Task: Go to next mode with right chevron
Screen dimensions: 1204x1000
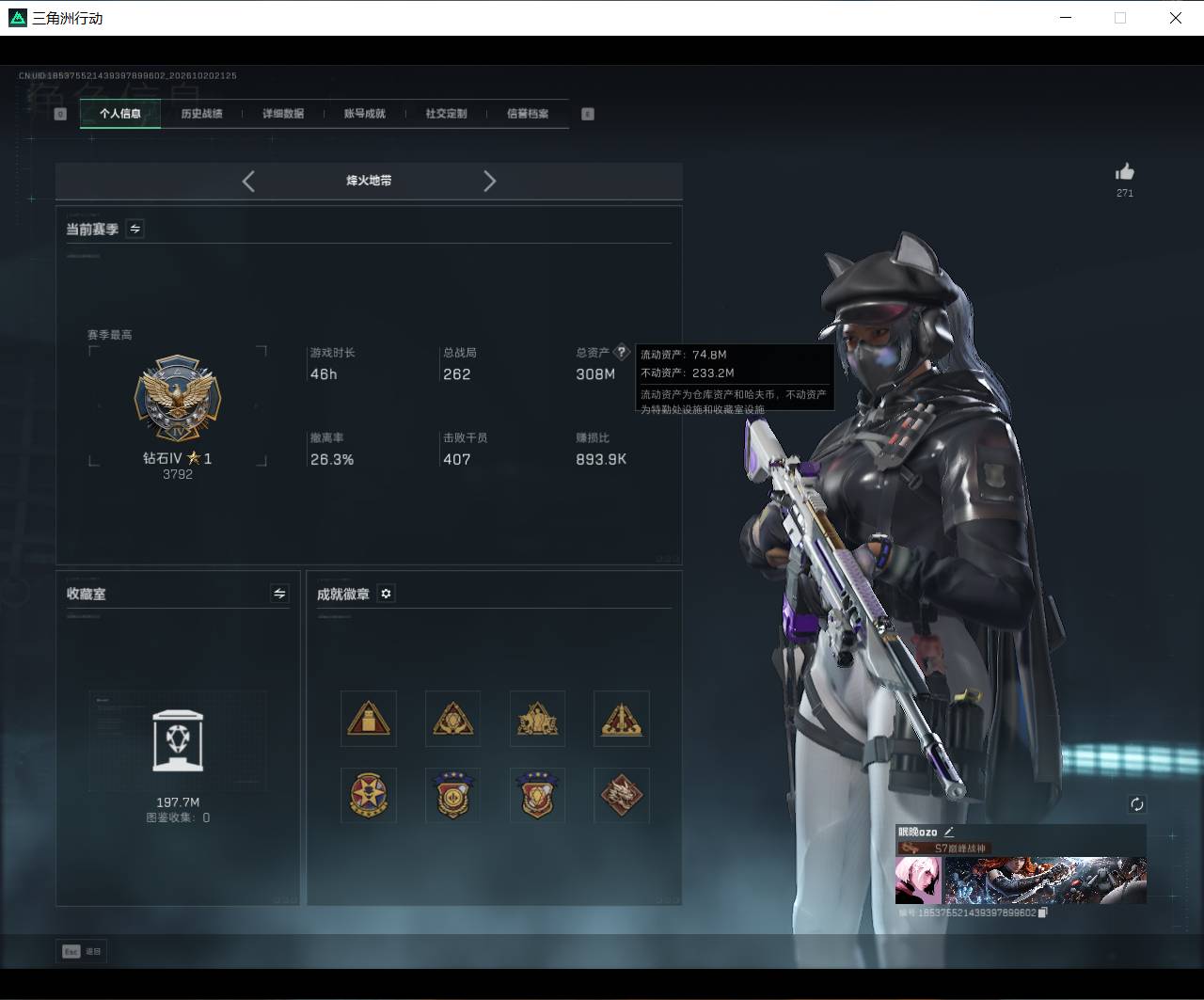Action: (x=489, y=182)
